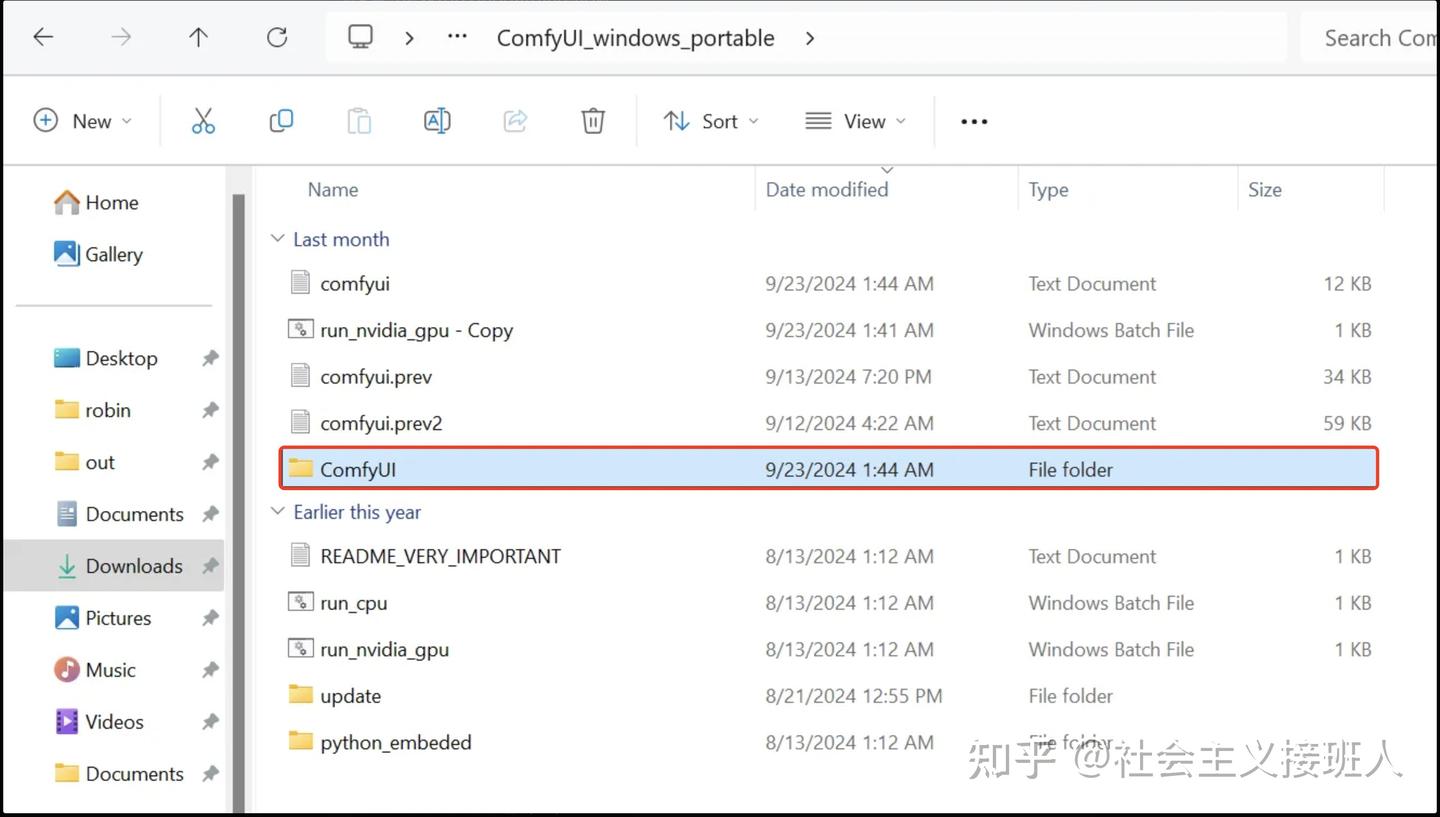This screenshot has width=1440, height=817.
Task: Collapse the Last month group
Action: 278,238
